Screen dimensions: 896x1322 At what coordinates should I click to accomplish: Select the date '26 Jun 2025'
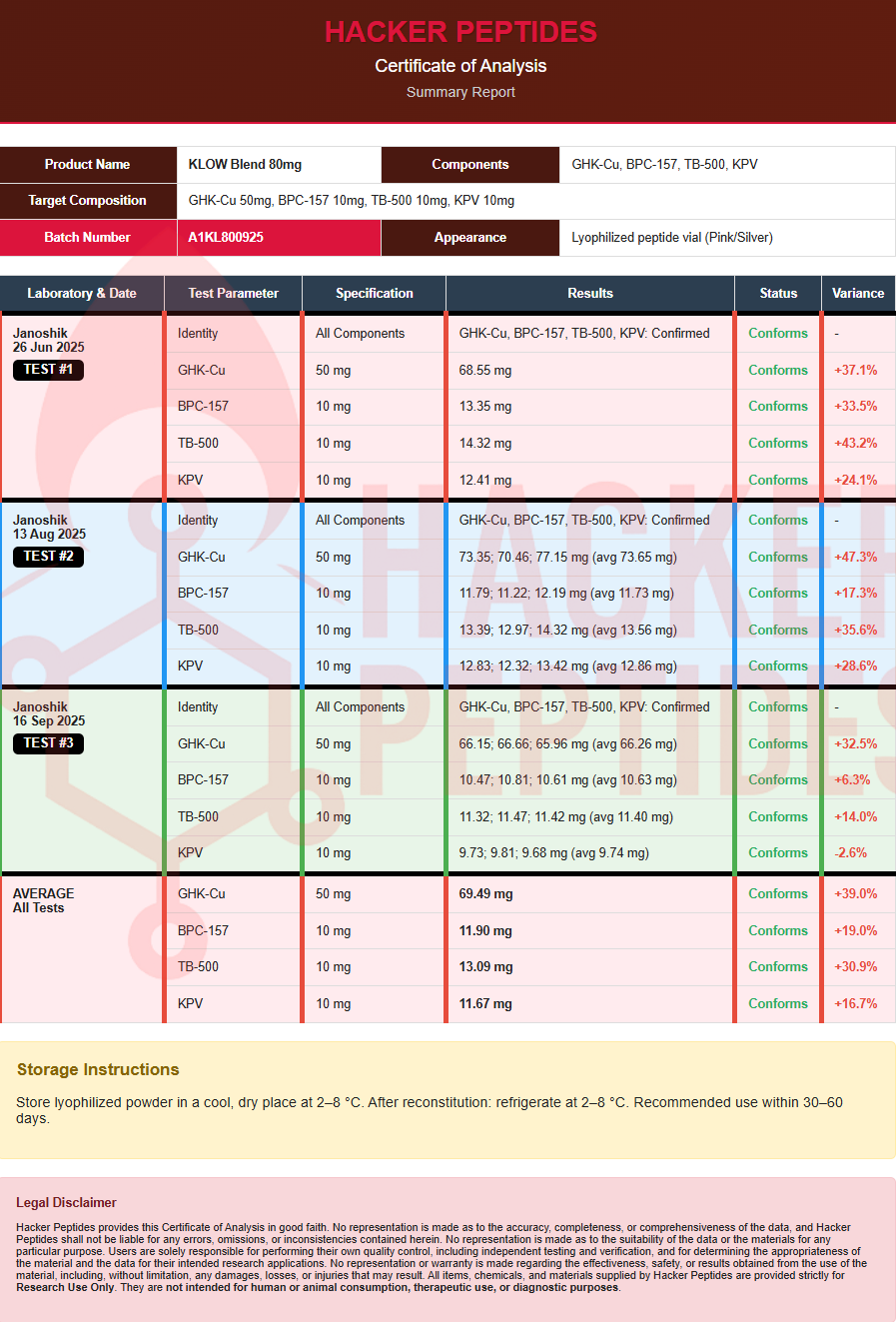[x=49, y=348]
